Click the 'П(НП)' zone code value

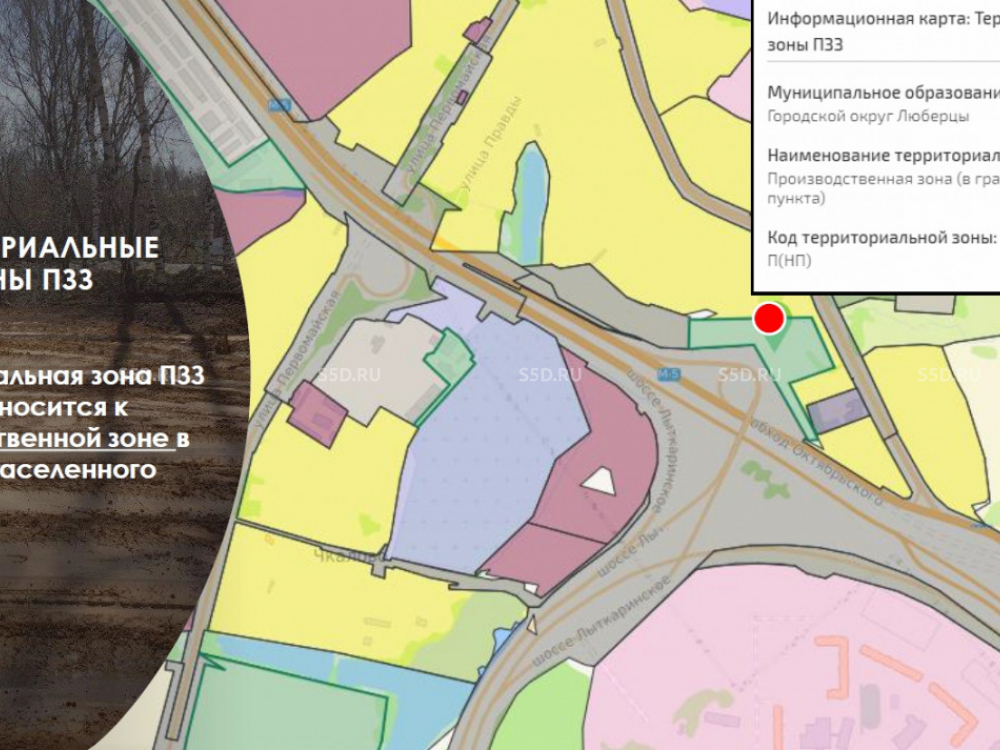pos(789,261)
